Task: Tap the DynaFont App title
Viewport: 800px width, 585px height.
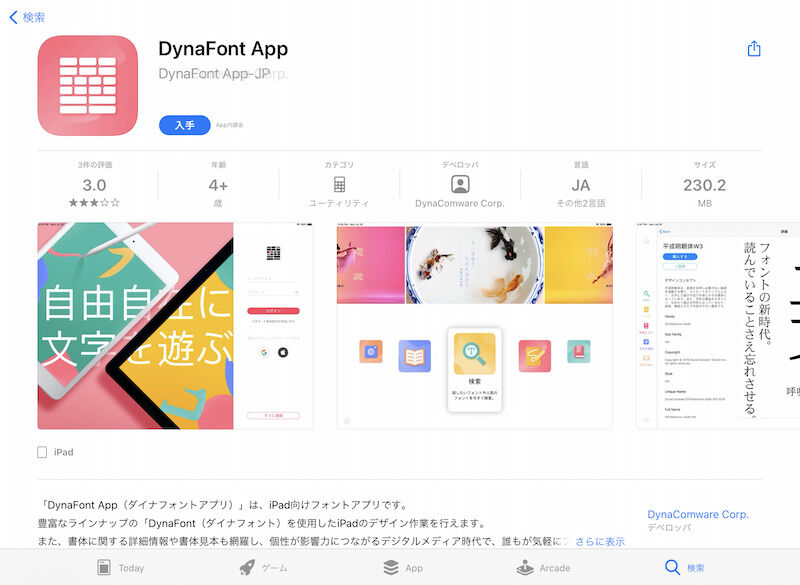Action: coord(223,48)
